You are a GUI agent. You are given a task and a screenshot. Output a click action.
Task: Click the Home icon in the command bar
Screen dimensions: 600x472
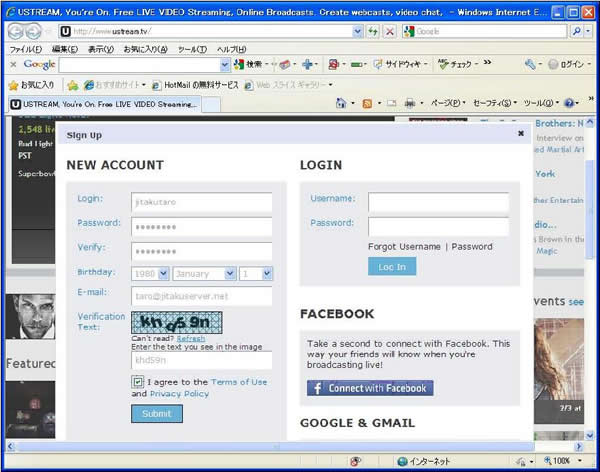click(x=341, y=103)
